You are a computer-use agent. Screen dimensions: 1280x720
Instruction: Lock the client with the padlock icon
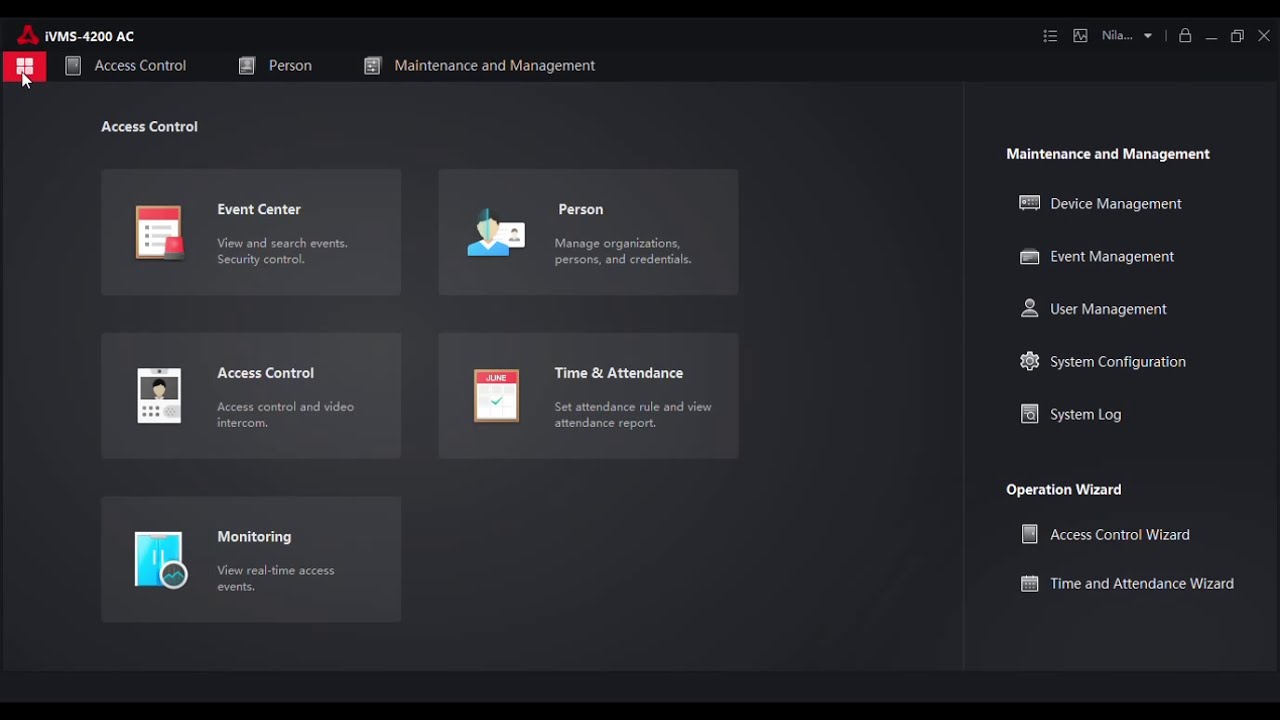tap(1185, 36)
